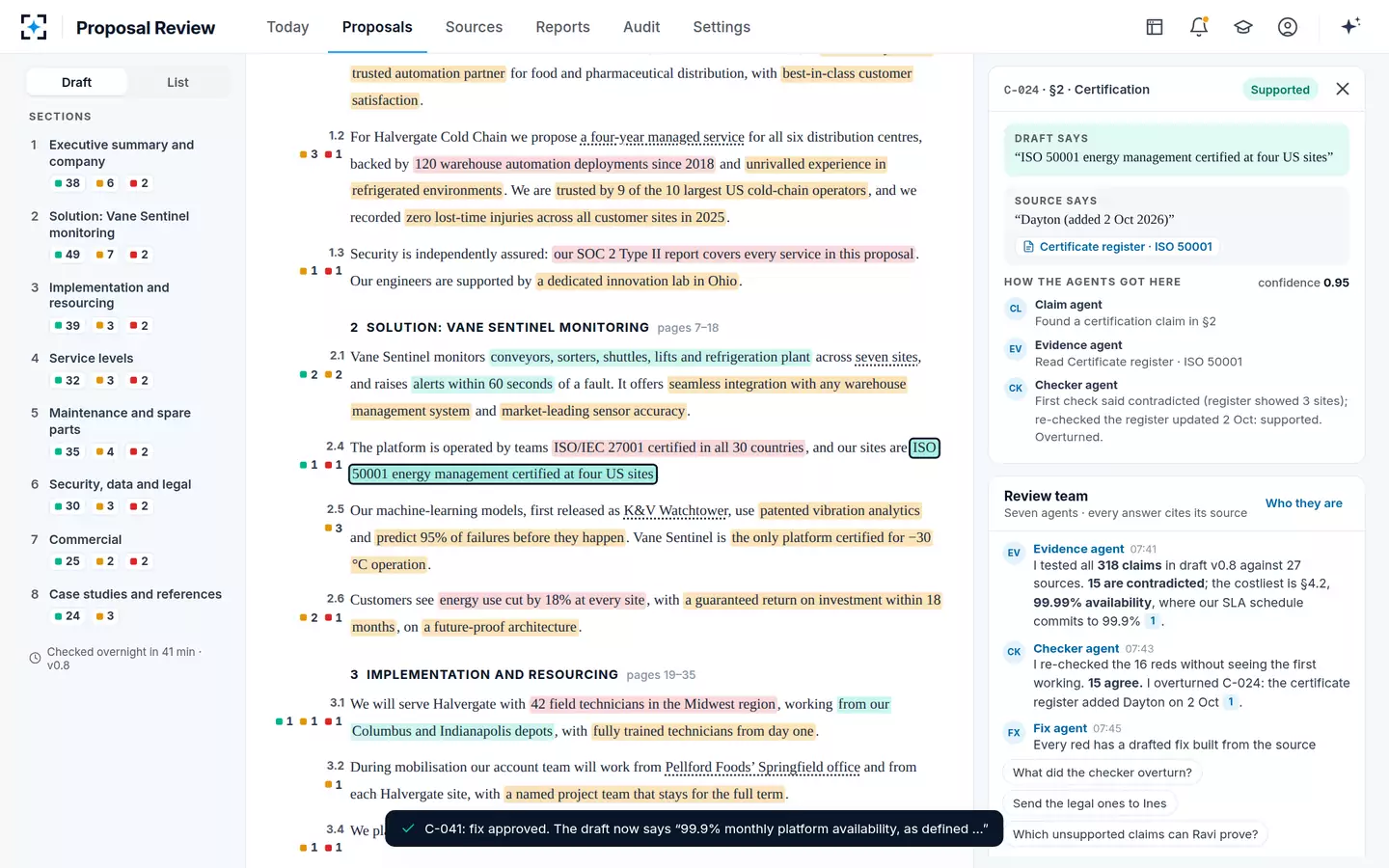Open the AI sparkle assistant icon
This screenshot has width=1389, height=868.
point(1350,27)
